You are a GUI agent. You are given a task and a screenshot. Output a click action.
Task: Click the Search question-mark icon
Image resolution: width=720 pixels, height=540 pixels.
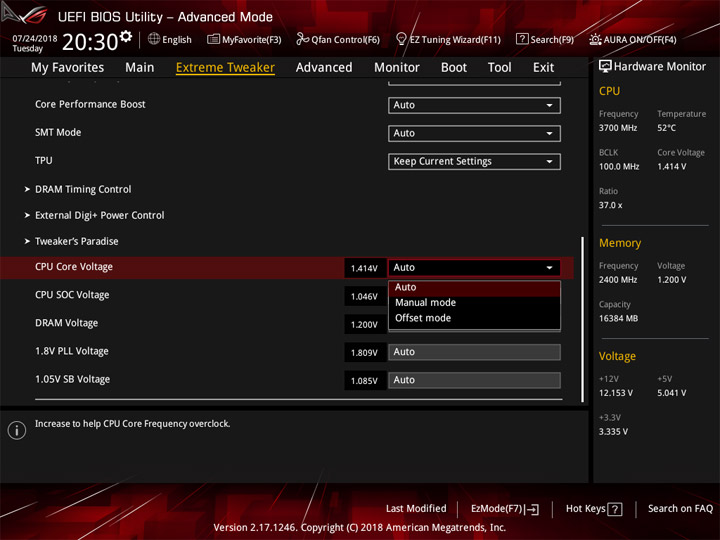(x=522, y=39)
